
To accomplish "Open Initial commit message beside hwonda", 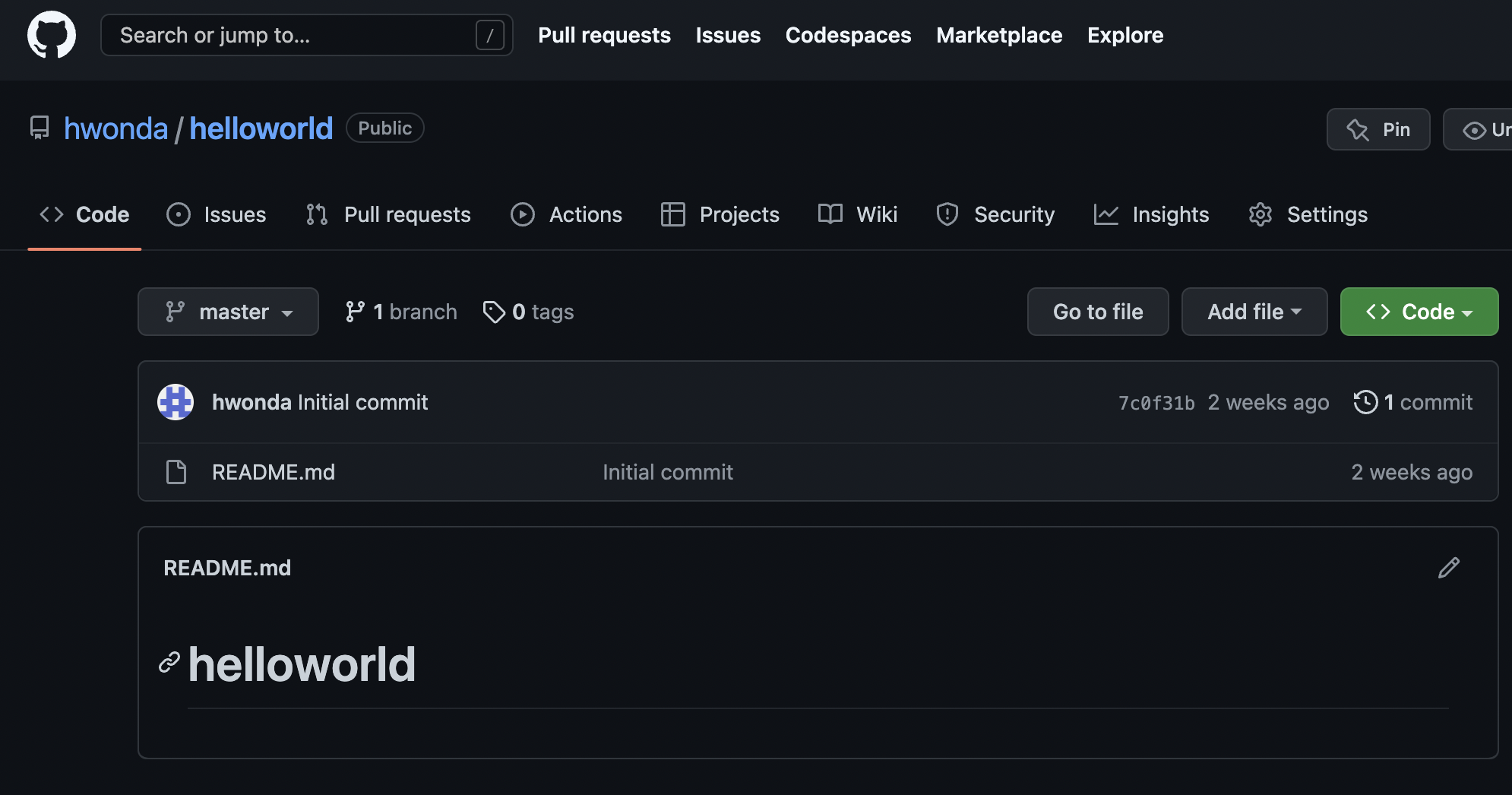I will pyautogui.click(x=363, y=402).
